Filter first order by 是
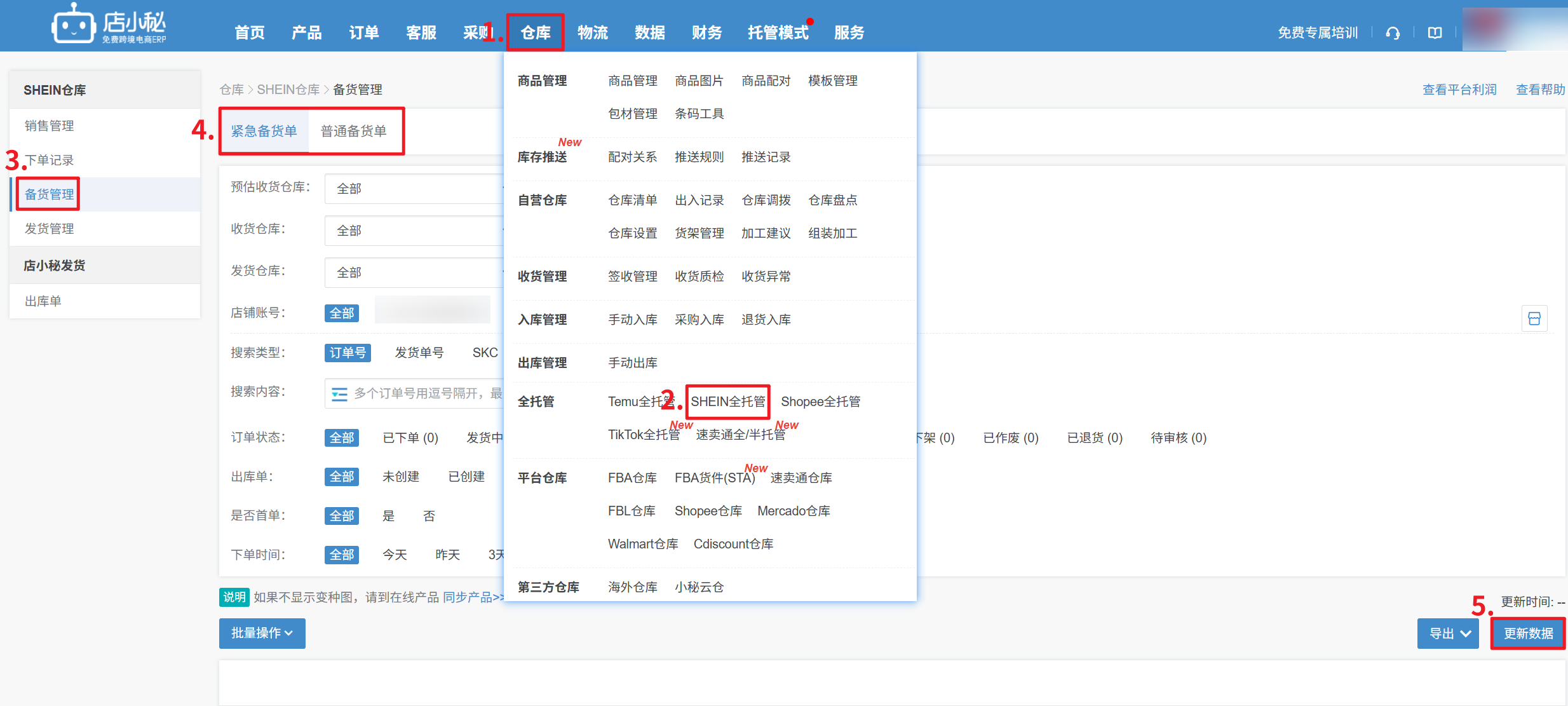1568x706 pixels. [388, 516]
